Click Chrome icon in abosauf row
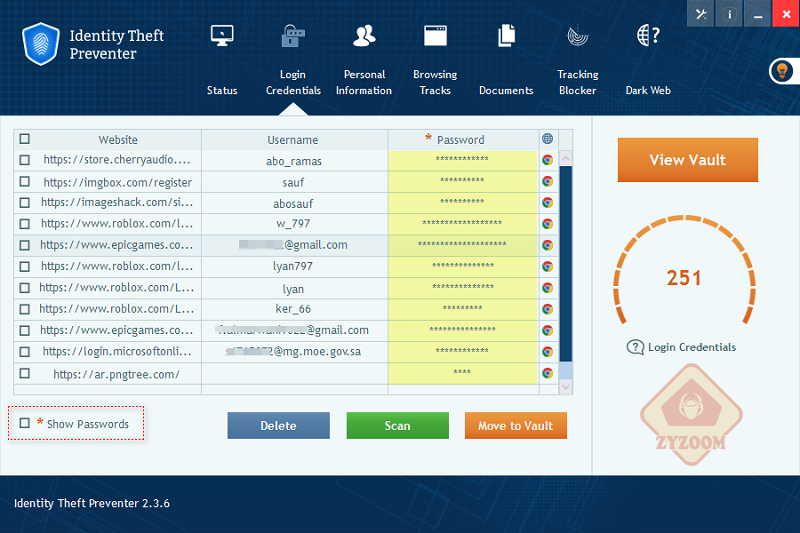800x533 pixels. (x=547, y=203)
